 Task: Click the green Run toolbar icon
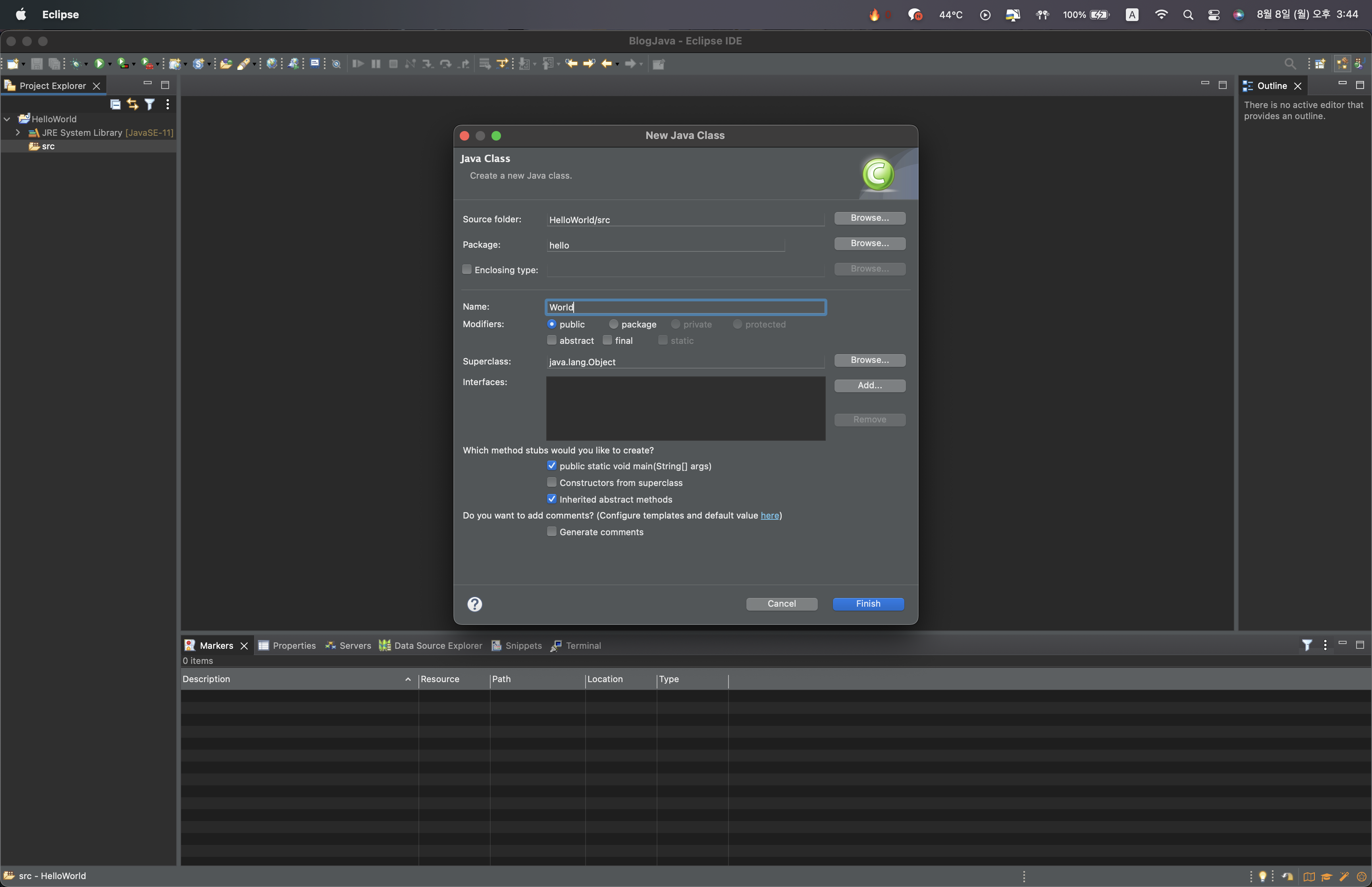pyautogui.click(x=99, y=64)
